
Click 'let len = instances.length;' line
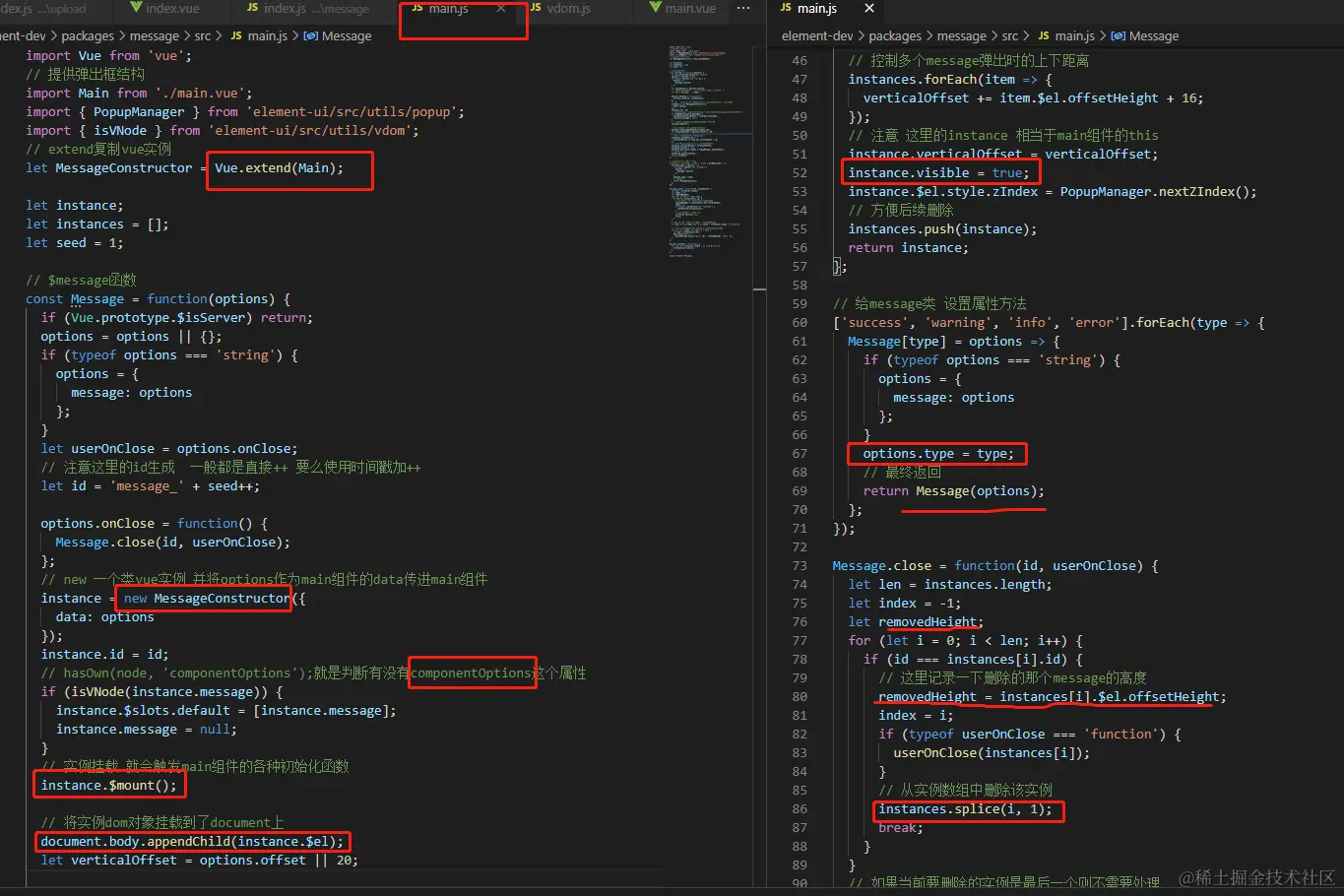point(950,584)
